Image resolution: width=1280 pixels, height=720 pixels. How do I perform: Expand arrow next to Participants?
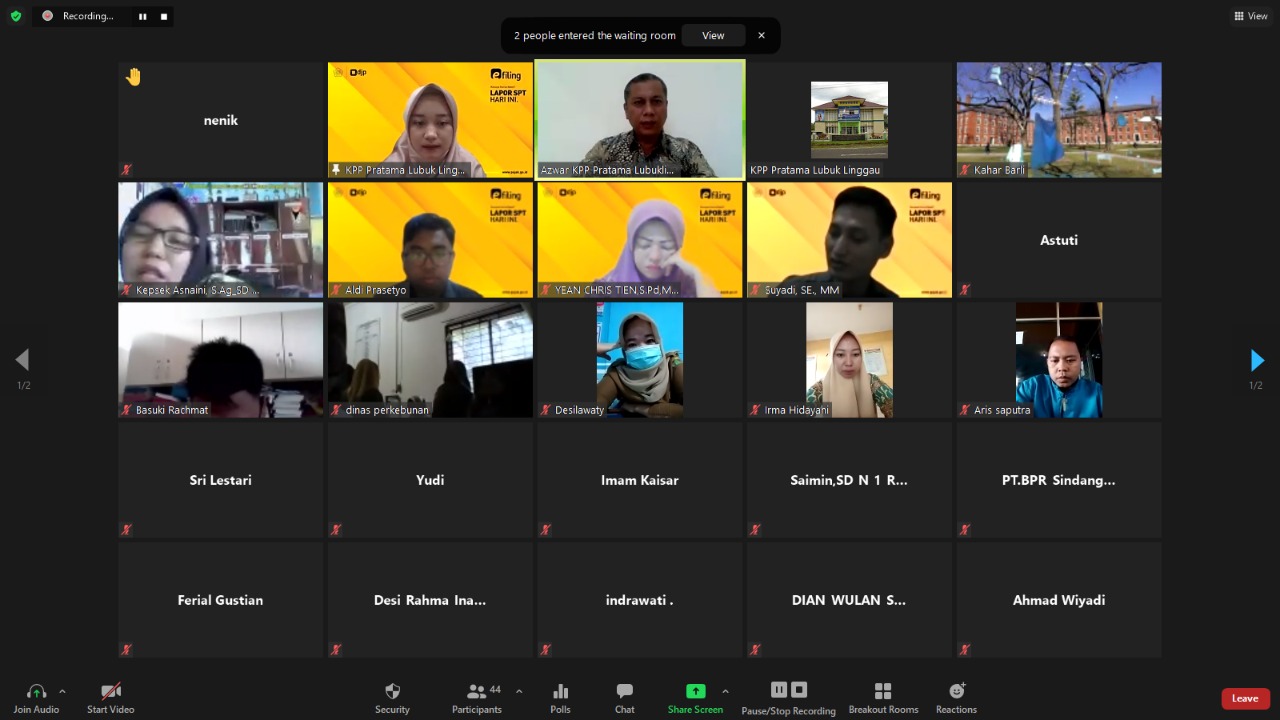[x=519, y=691]
